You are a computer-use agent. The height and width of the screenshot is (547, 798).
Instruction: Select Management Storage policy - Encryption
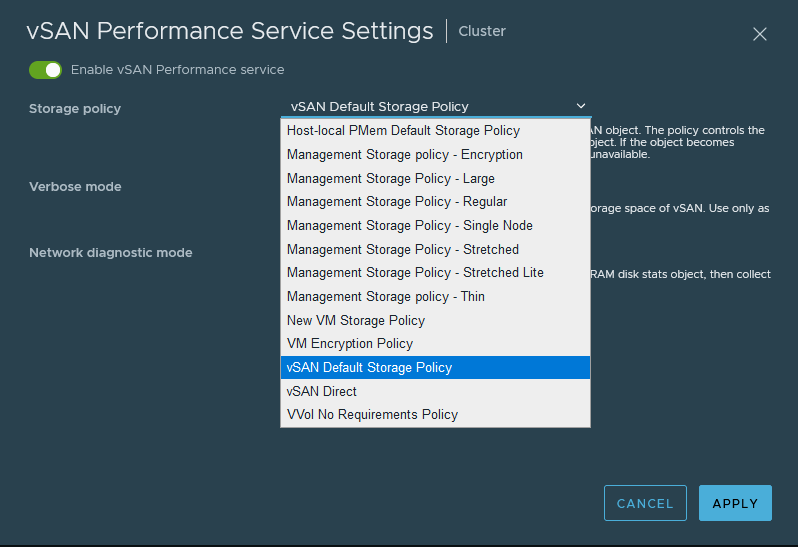pos(435,155)
